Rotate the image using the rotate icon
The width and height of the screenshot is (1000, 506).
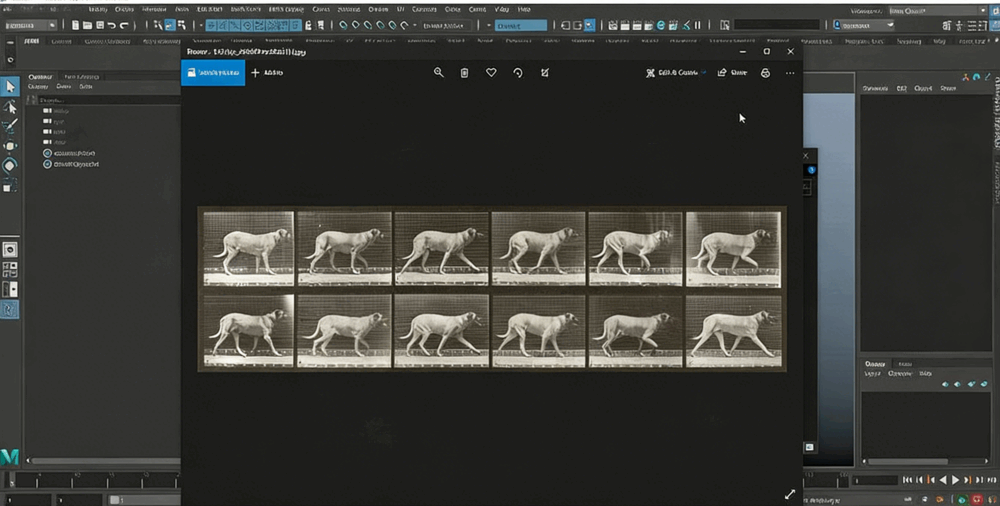518,73
